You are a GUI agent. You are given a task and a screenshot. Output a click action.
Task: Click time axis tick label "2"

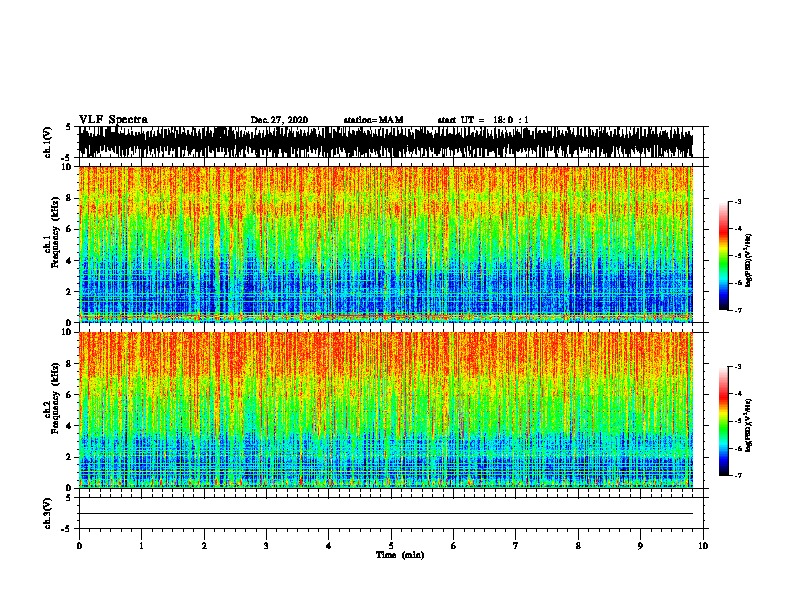[204, 546]
